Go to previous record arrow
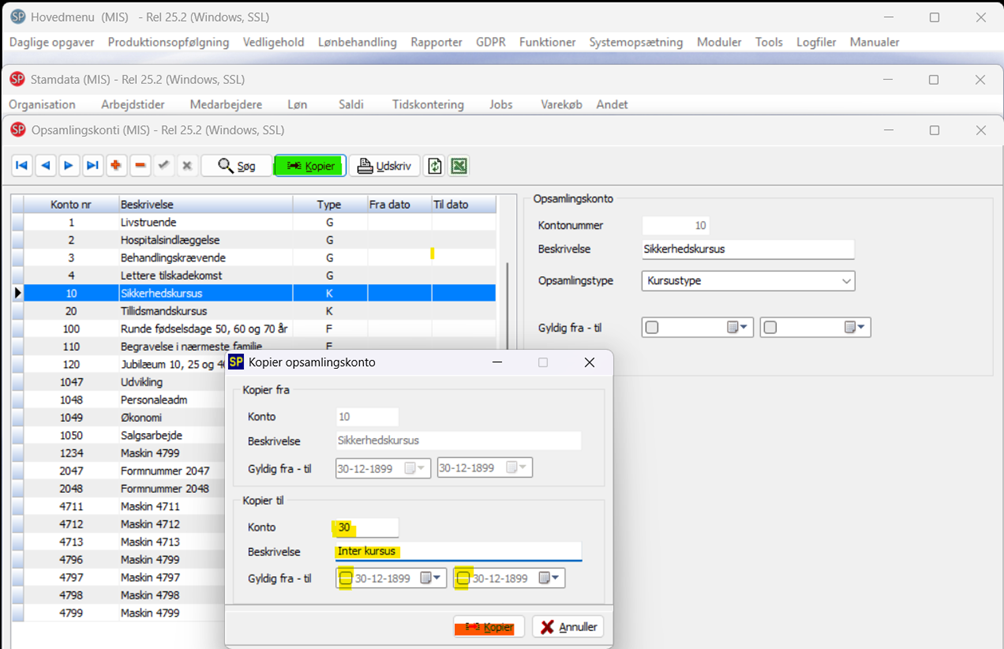The image size is (1004, 649). 45,166
